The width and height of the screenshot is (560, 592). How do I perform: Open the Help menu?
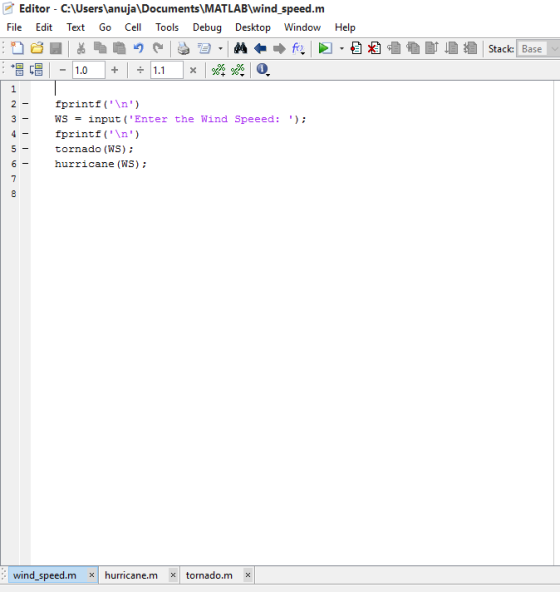point(345,27)
